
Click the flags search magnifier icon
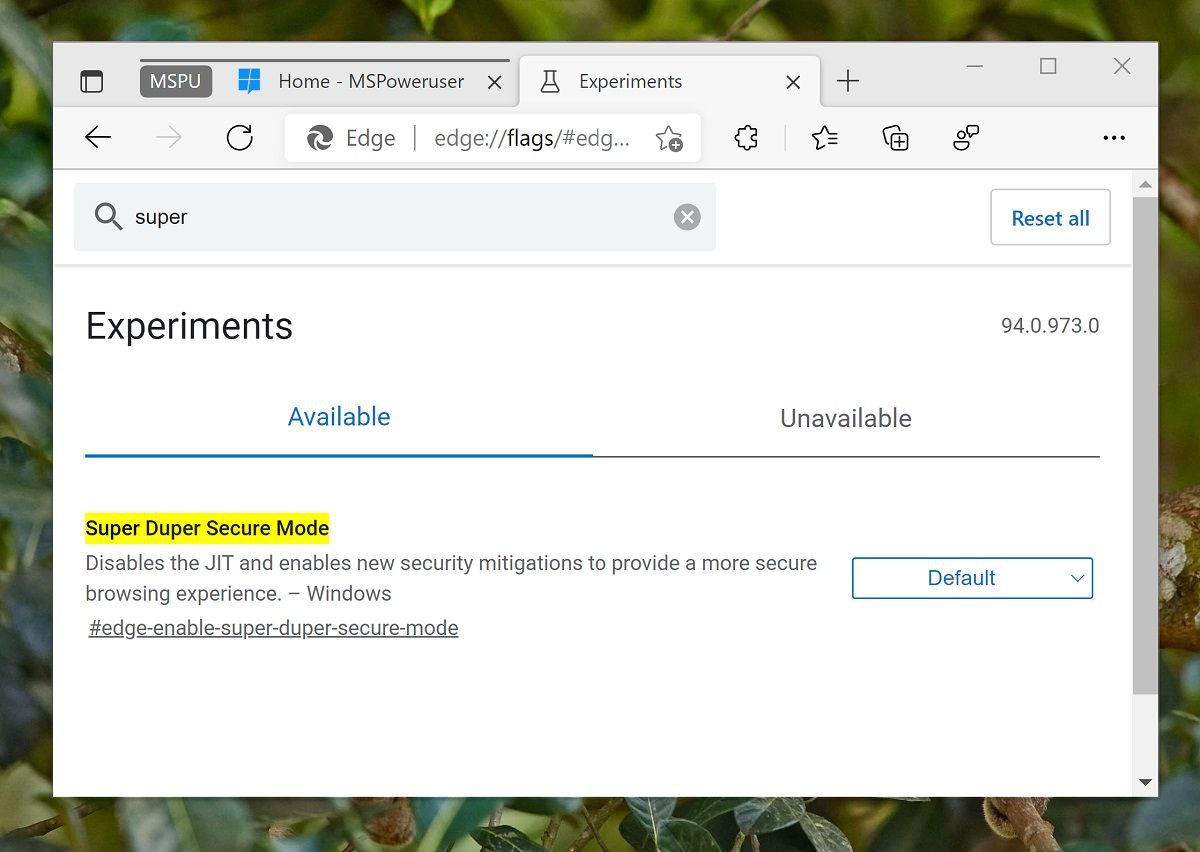pos(108,217)
